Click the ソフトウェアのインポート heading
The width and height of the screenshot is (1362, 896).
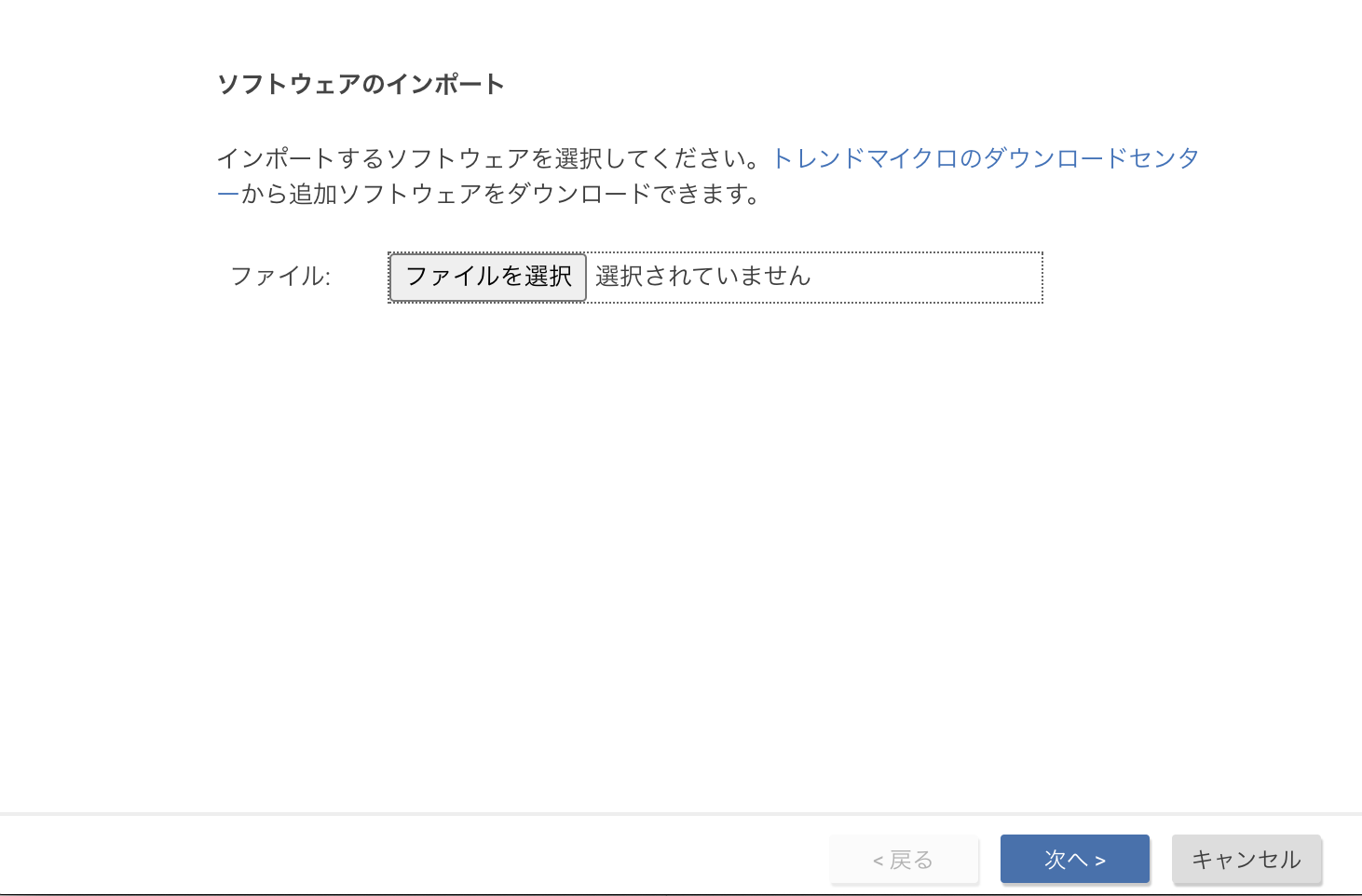[x=361, y=83]
